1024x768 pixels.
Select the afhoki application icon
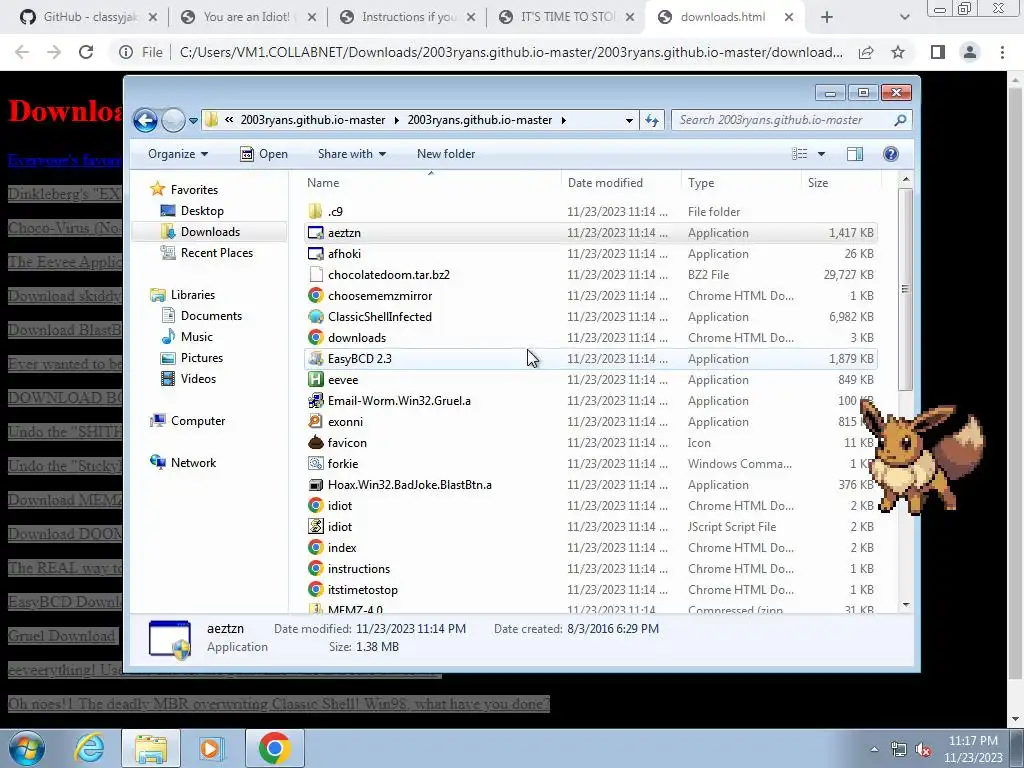[315, 254]
